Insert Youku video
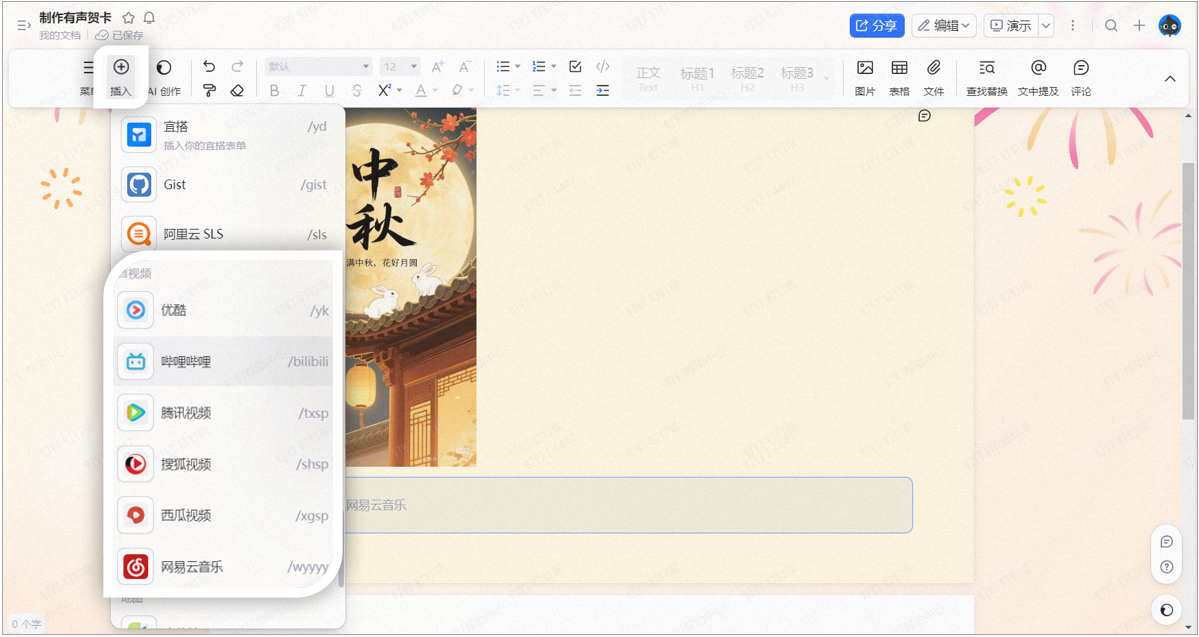The image size is (1199, 637). pos(223,310)
